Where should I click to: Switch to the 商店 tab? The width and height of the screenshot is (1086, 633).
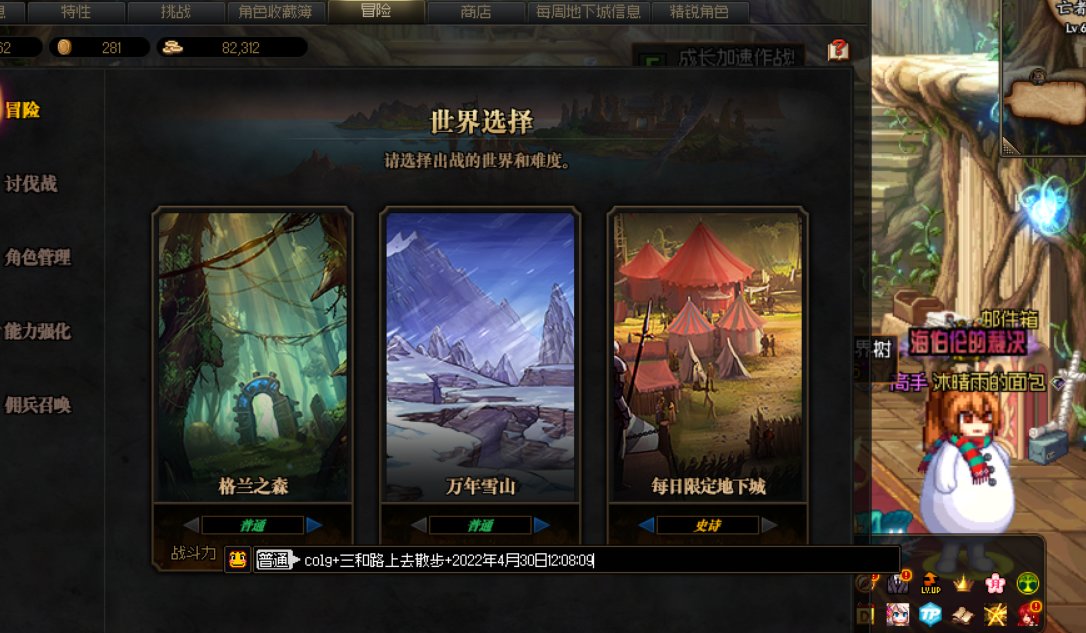[476, 12]
